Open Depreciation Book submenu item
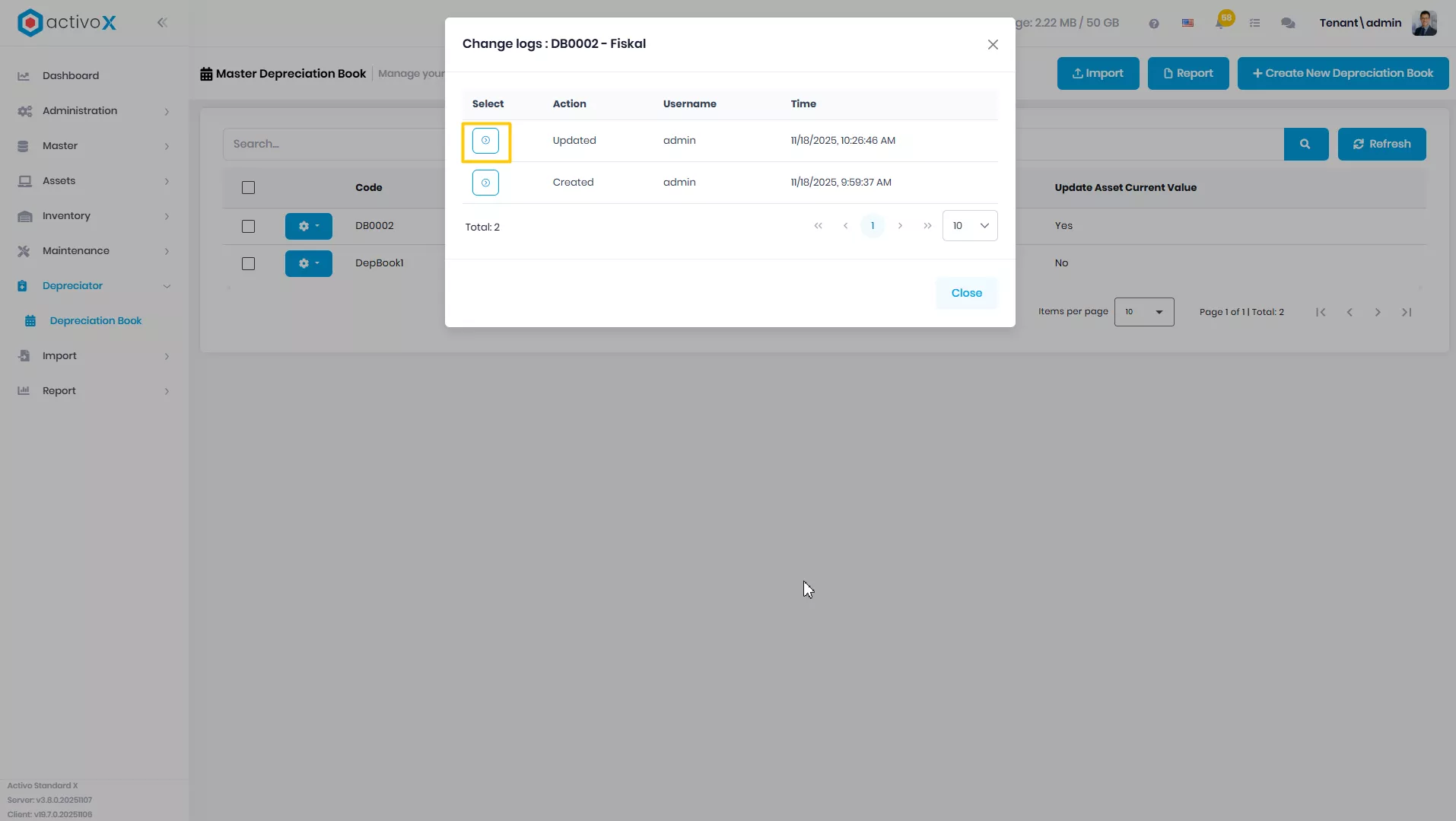Image resolution: width=1456 pixels, height=821 pixels. (x=94, y=321)
